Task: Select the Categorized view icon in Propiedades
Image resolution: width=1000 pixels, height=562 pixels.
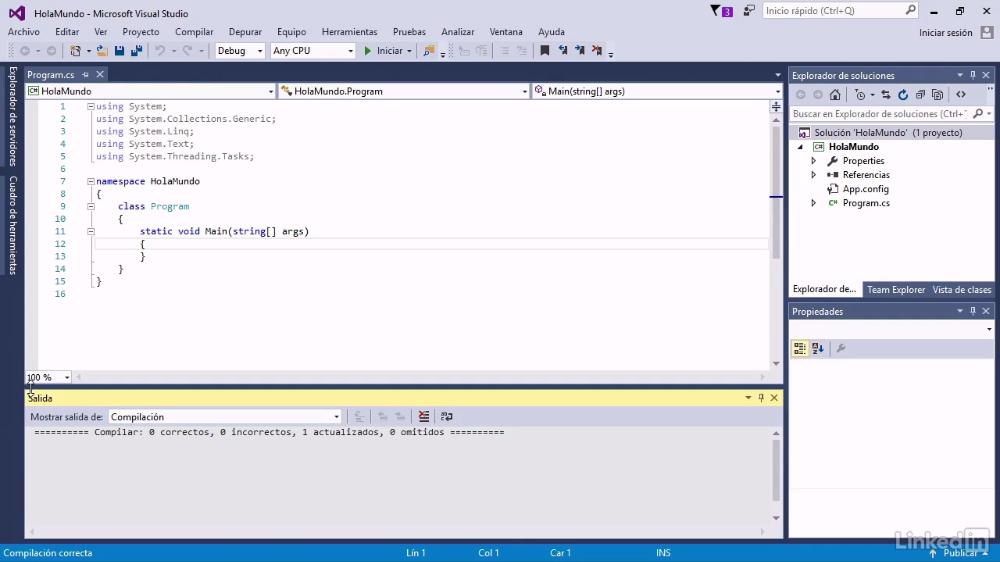Action: point(799,348)
